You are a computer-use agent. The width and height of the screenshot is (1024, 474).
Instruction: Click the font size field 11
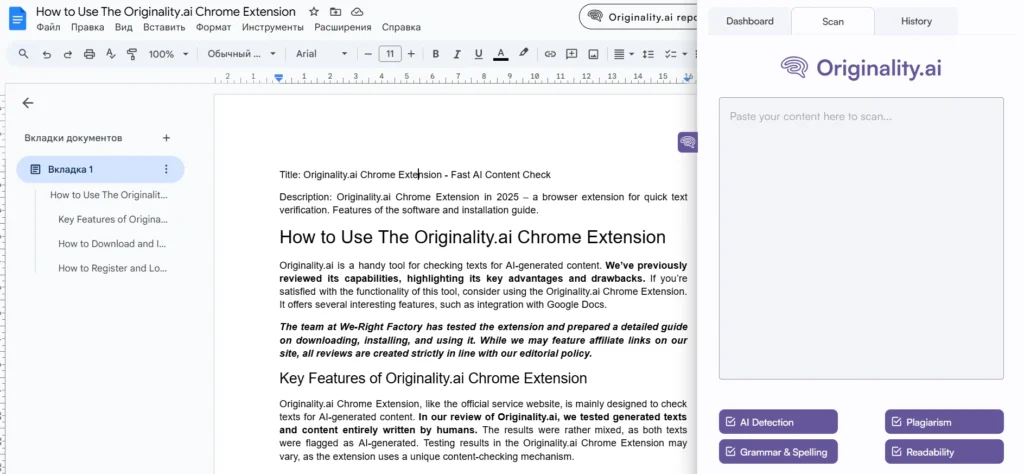click(390, 54)
